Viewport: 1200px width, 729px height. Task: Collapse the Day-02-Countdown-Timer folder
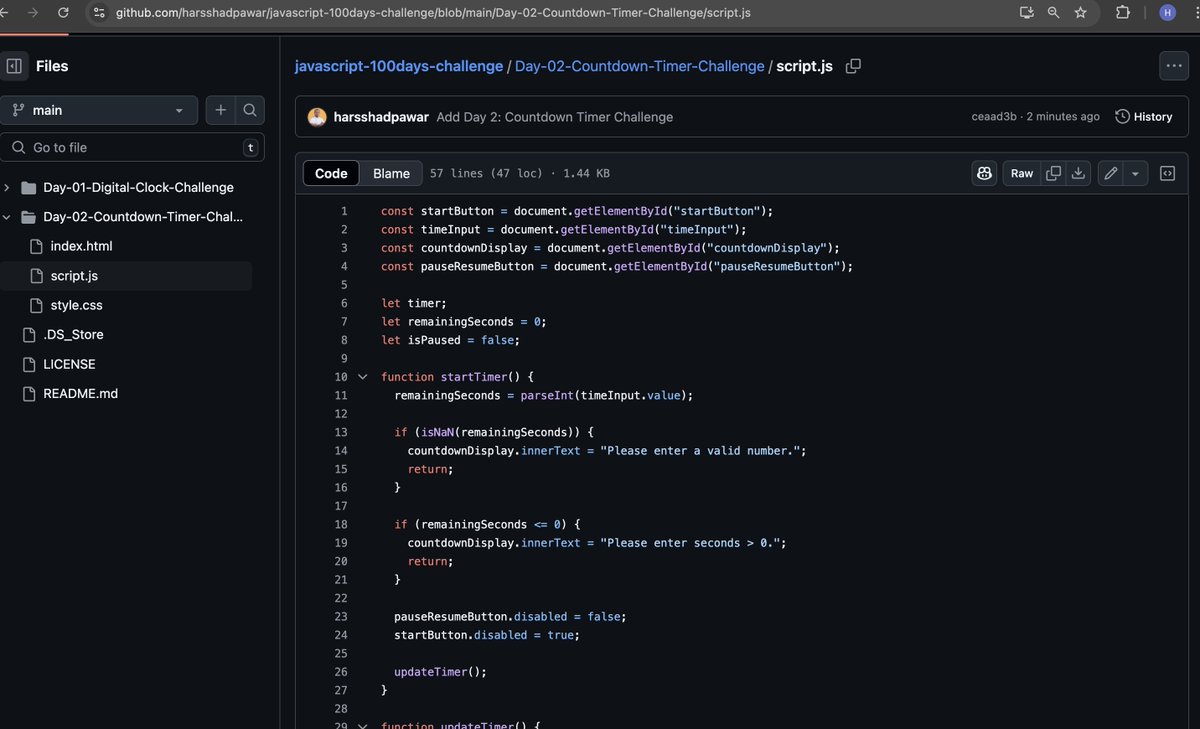[8, 216]
